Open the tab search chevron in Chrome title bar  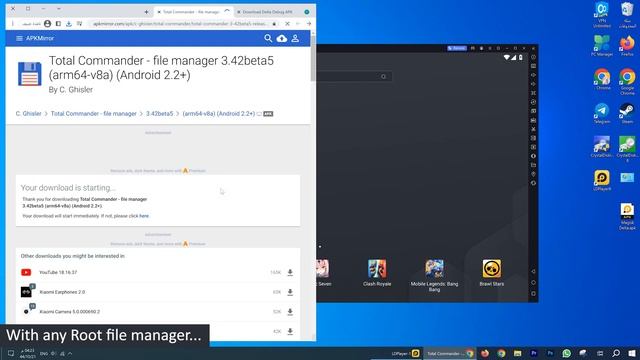(x=59, y=9)
